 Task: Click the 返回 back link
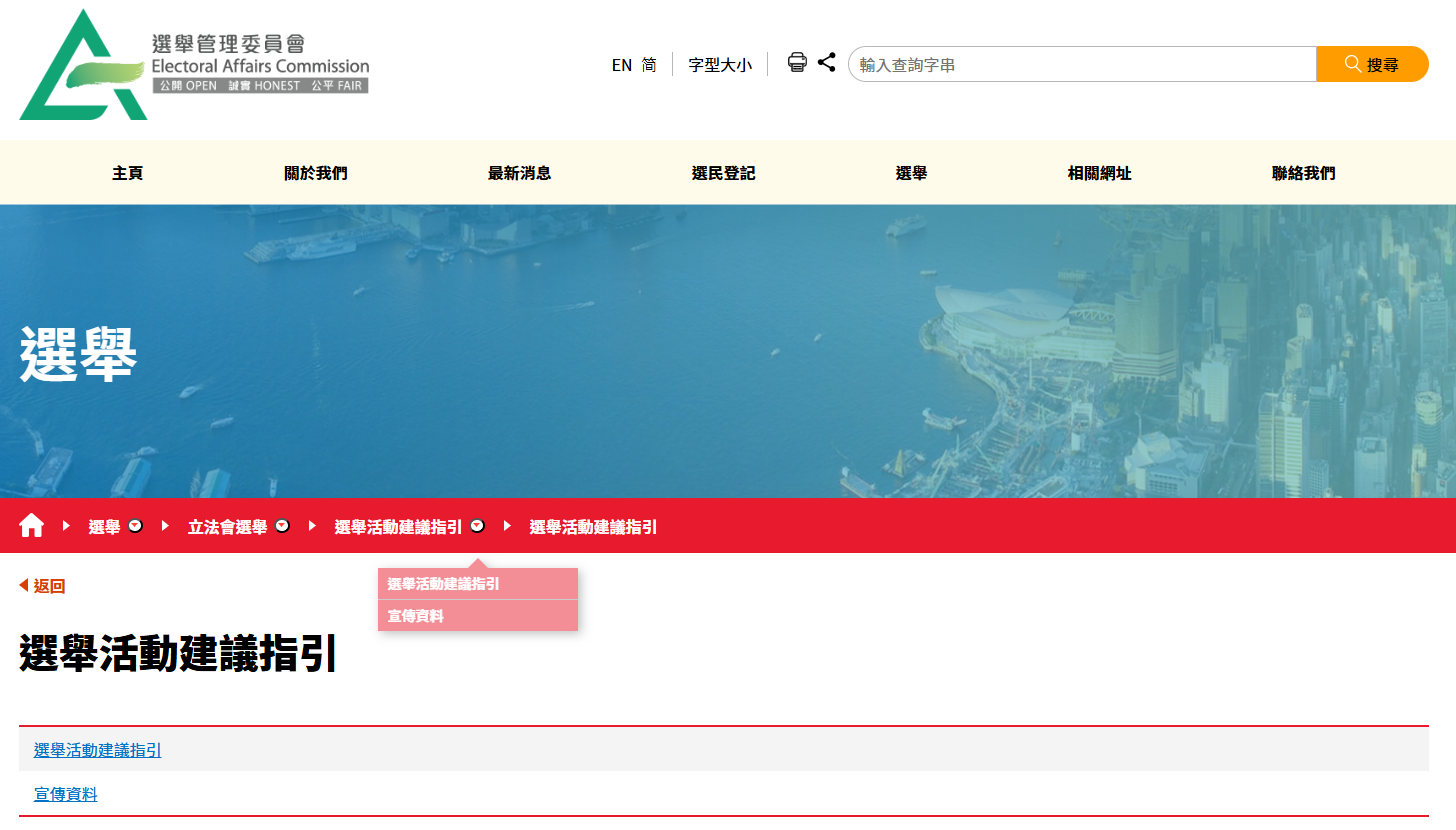[42, 586]
